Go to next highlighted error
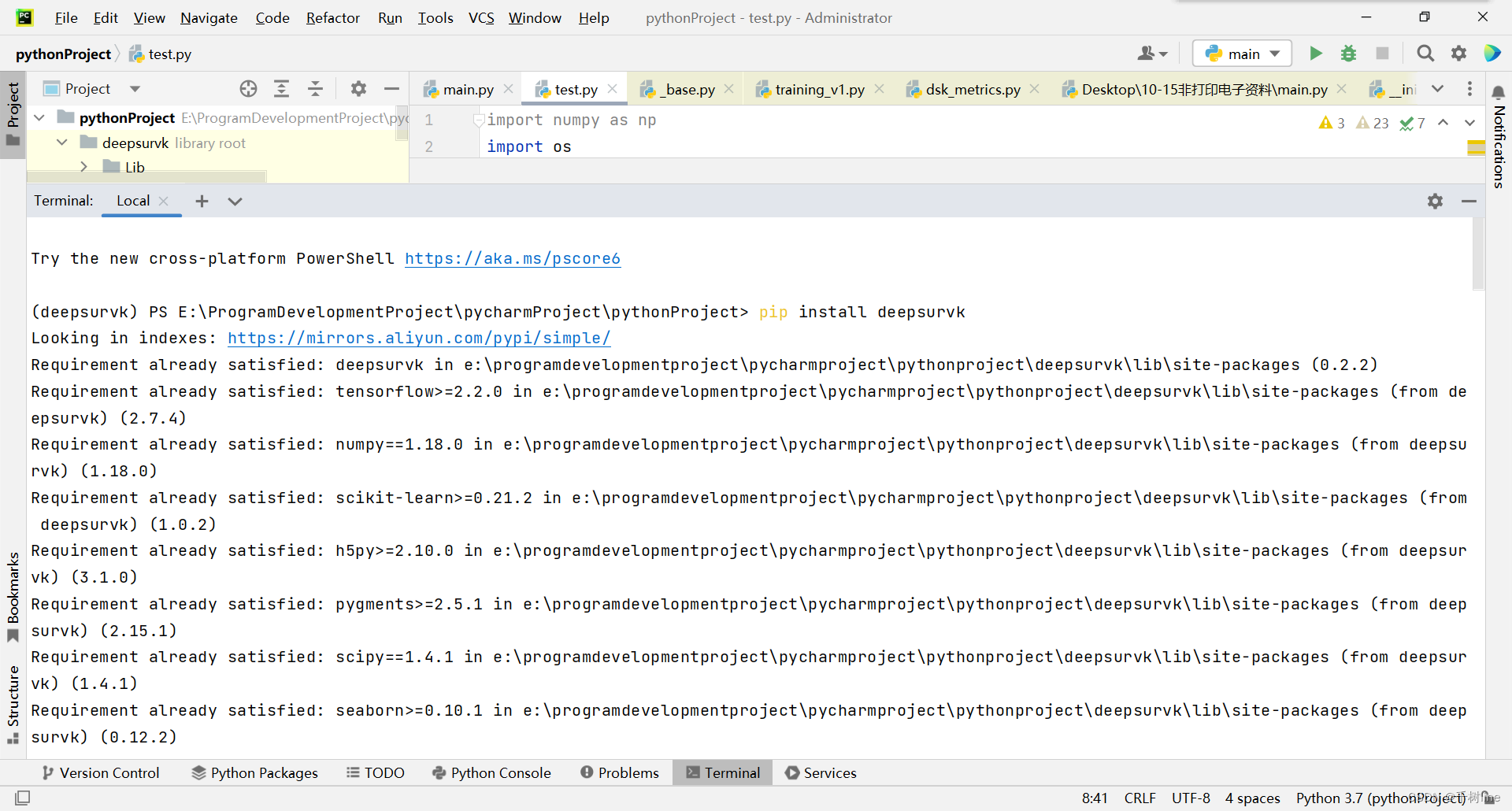Viewport: 1512px width, 811px height. [x=1469, y=123]
